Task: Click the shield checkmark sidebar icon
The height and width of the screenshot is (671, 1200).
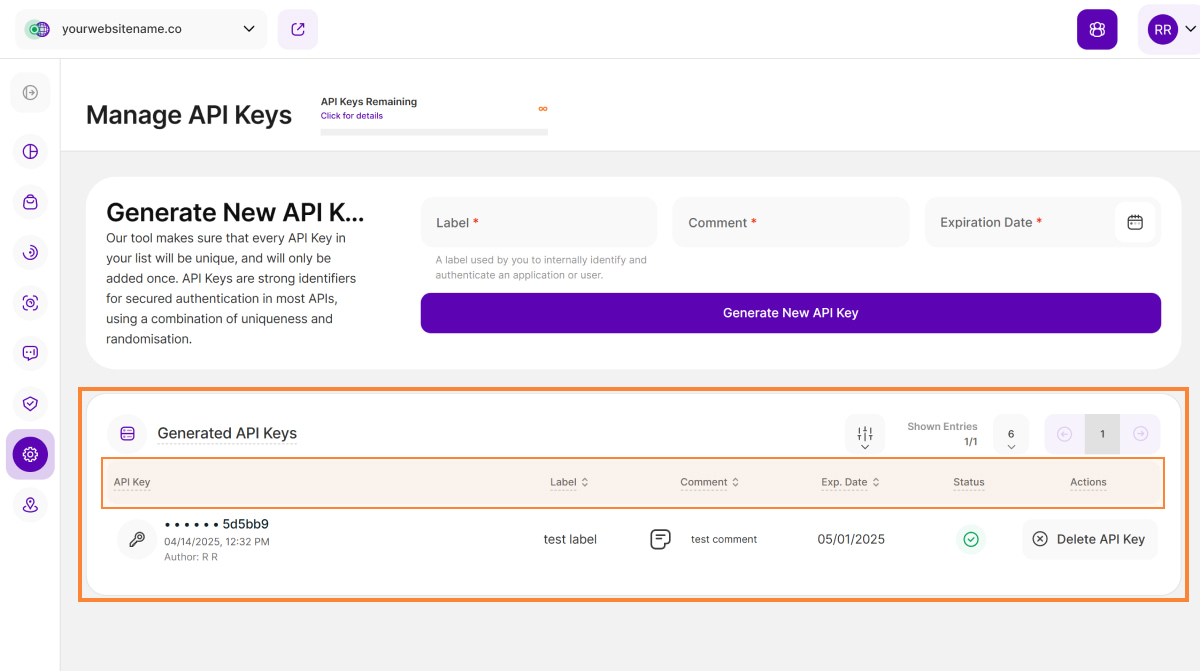Action: point(30,403)
